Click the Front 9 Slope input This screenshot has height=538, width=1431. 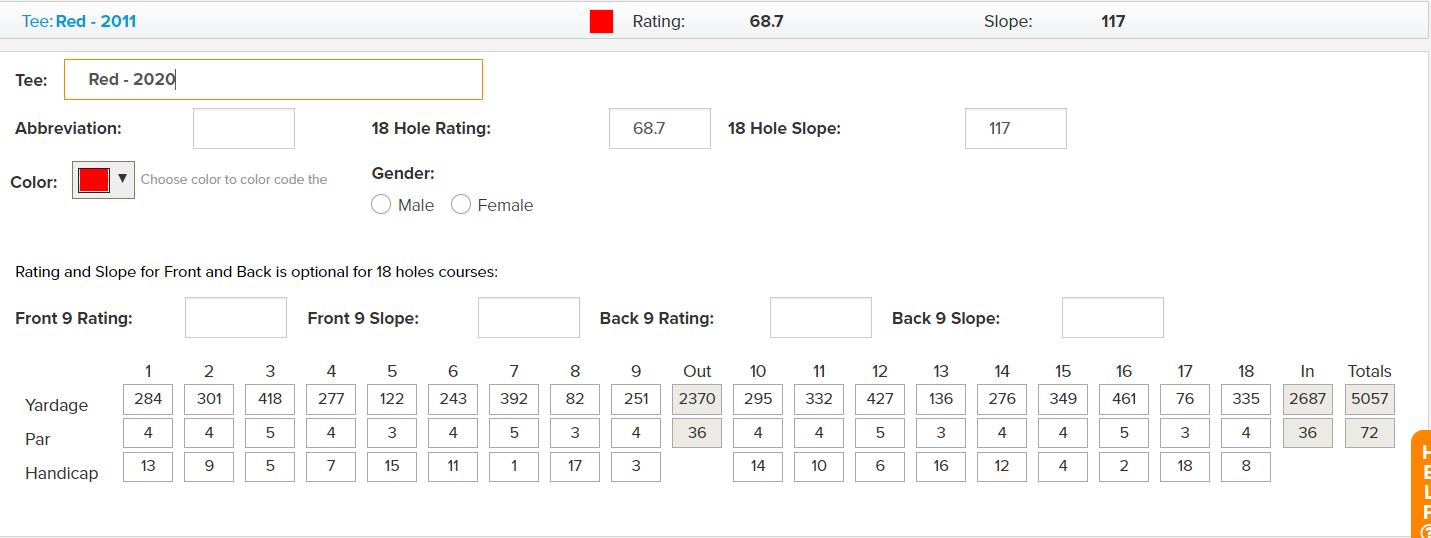pos(529,317)
